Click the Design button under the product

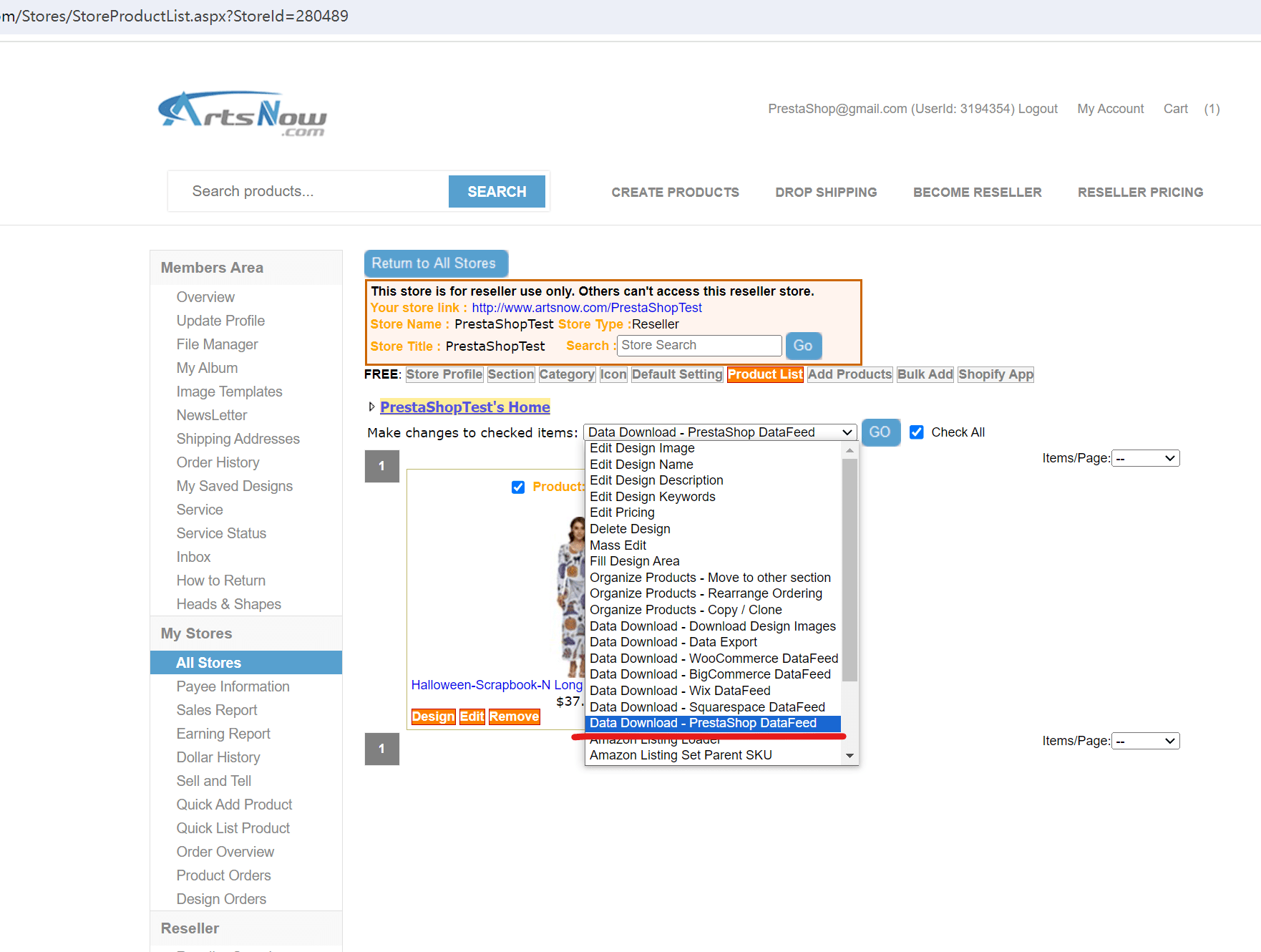pyautogui.click(x=433, y=717)
